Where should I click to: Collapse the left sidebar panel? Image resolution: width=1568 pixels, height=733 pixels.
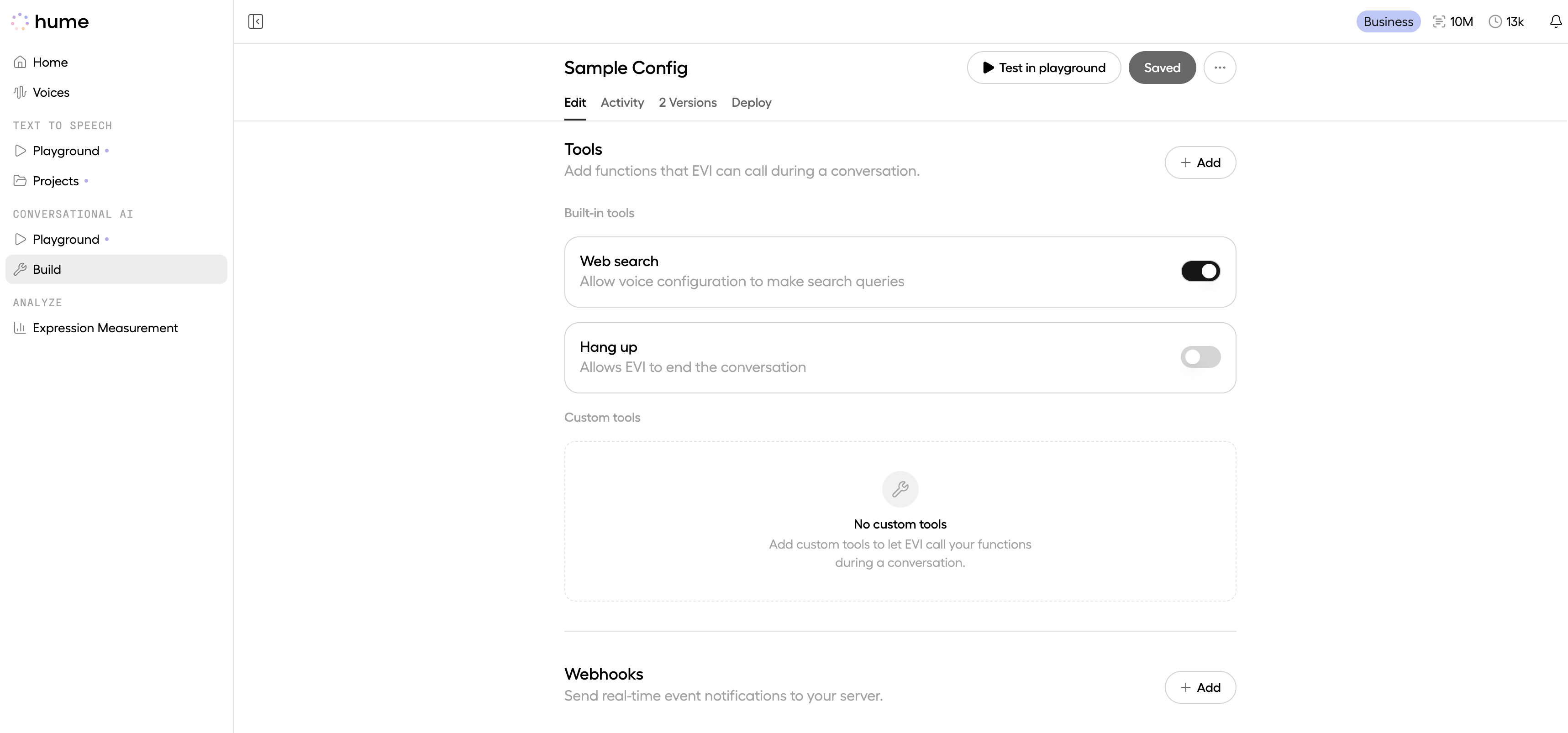[255, 21]
